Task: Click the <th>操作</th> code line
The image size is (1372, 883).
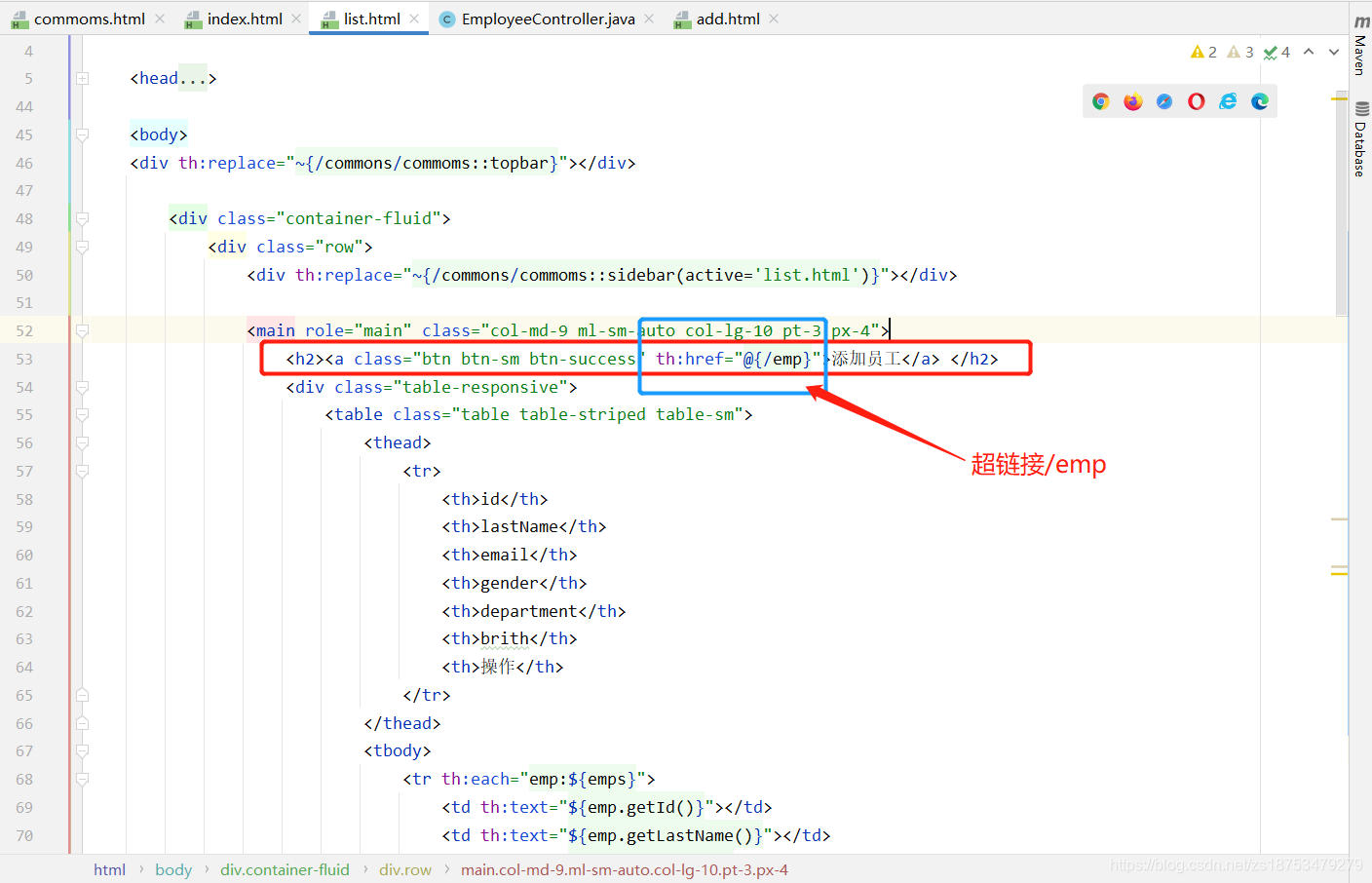Action: coord(503,667)
